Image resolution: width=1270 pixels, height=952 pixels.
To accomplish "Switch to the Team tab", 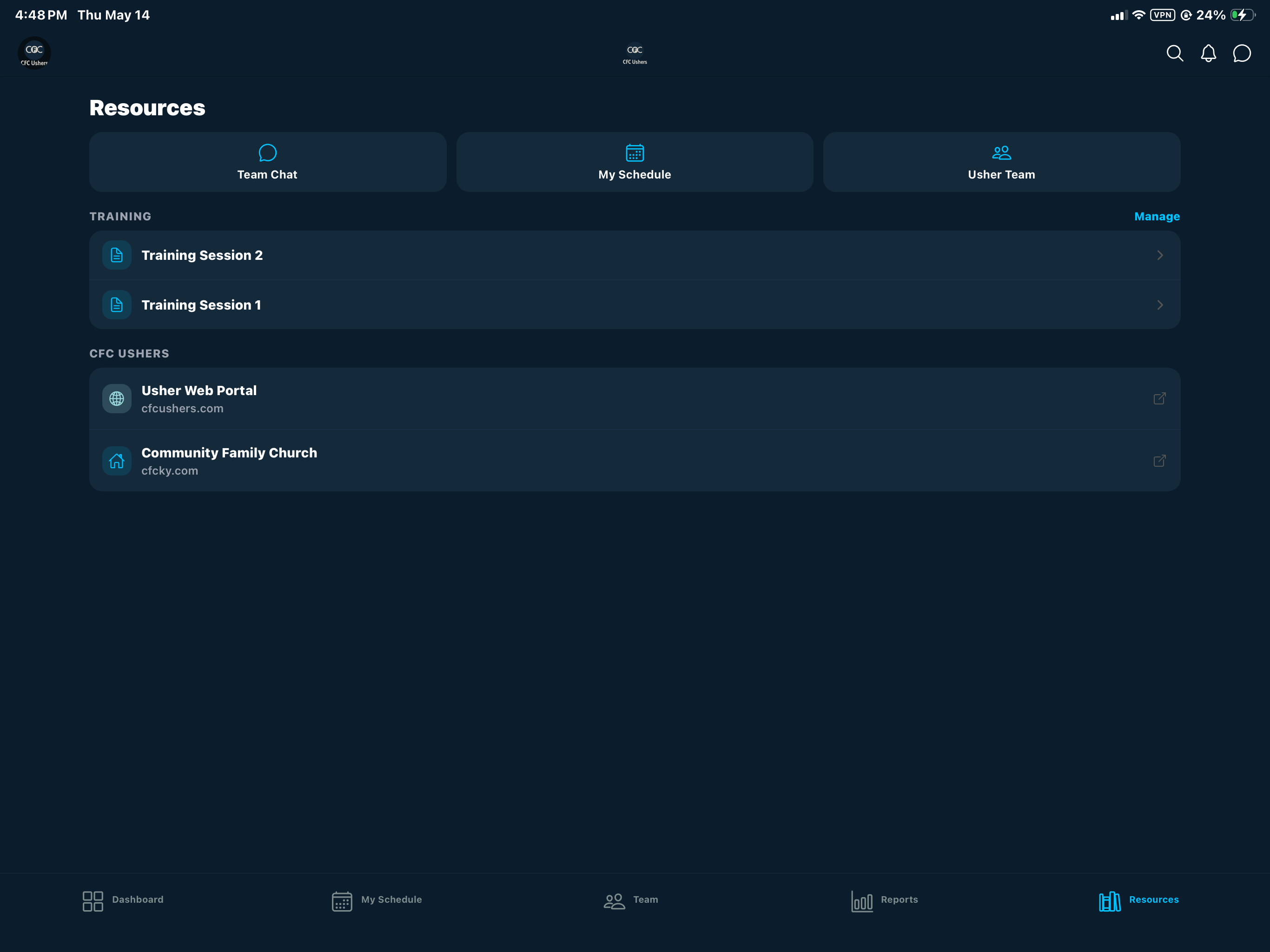I will 630,901.
